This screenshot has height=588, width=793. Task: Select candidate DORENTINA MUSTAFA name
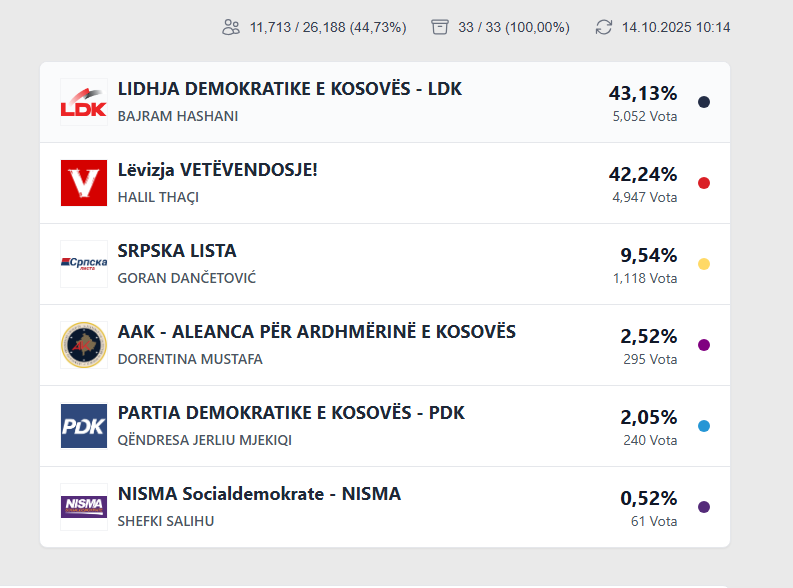(190, 359)
